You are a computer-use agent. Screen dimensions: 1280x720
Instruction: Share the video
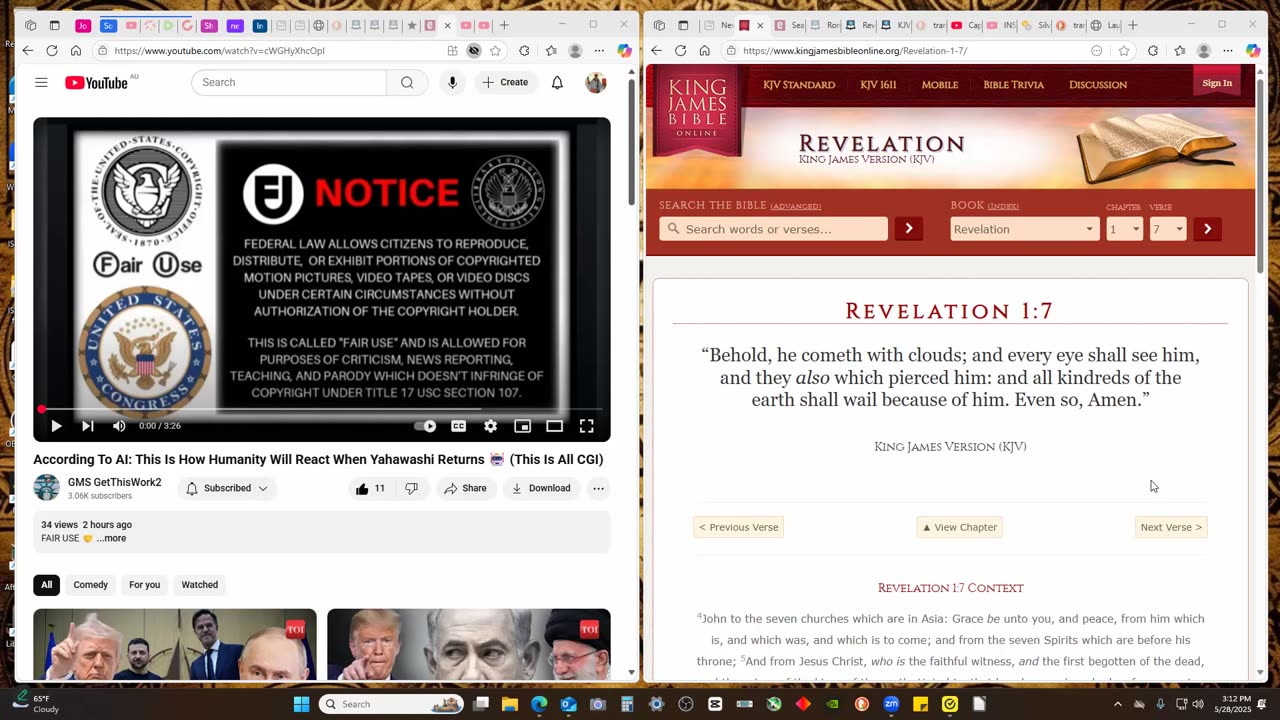pos(465,488)
